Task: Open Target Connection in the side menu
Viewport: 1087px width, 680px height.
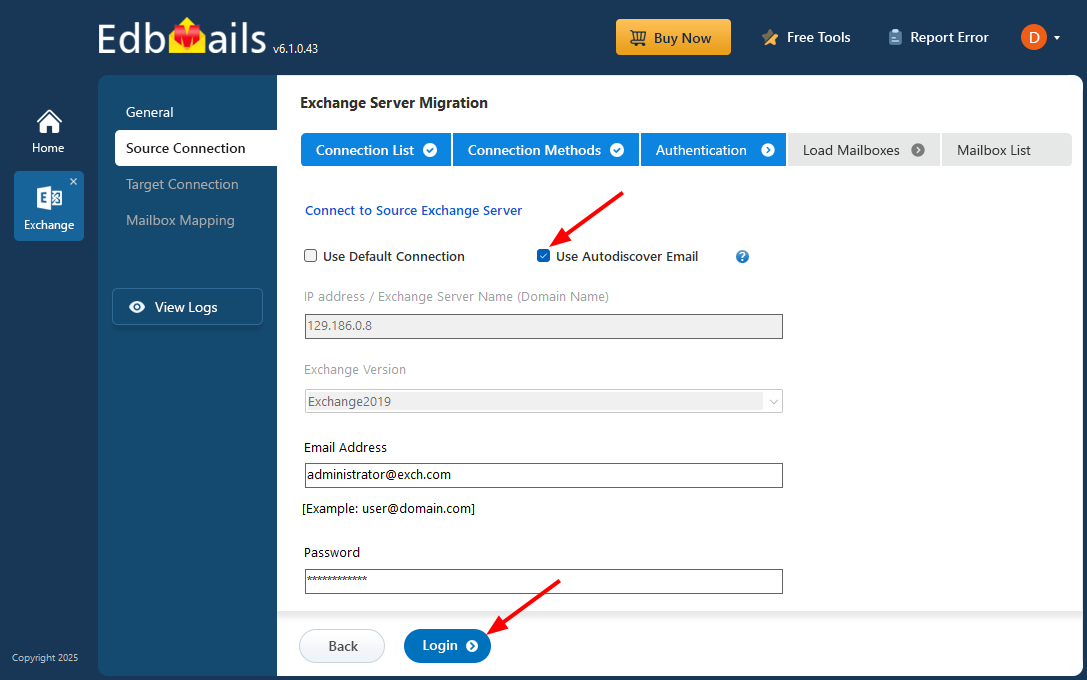Action: point(182,184)
